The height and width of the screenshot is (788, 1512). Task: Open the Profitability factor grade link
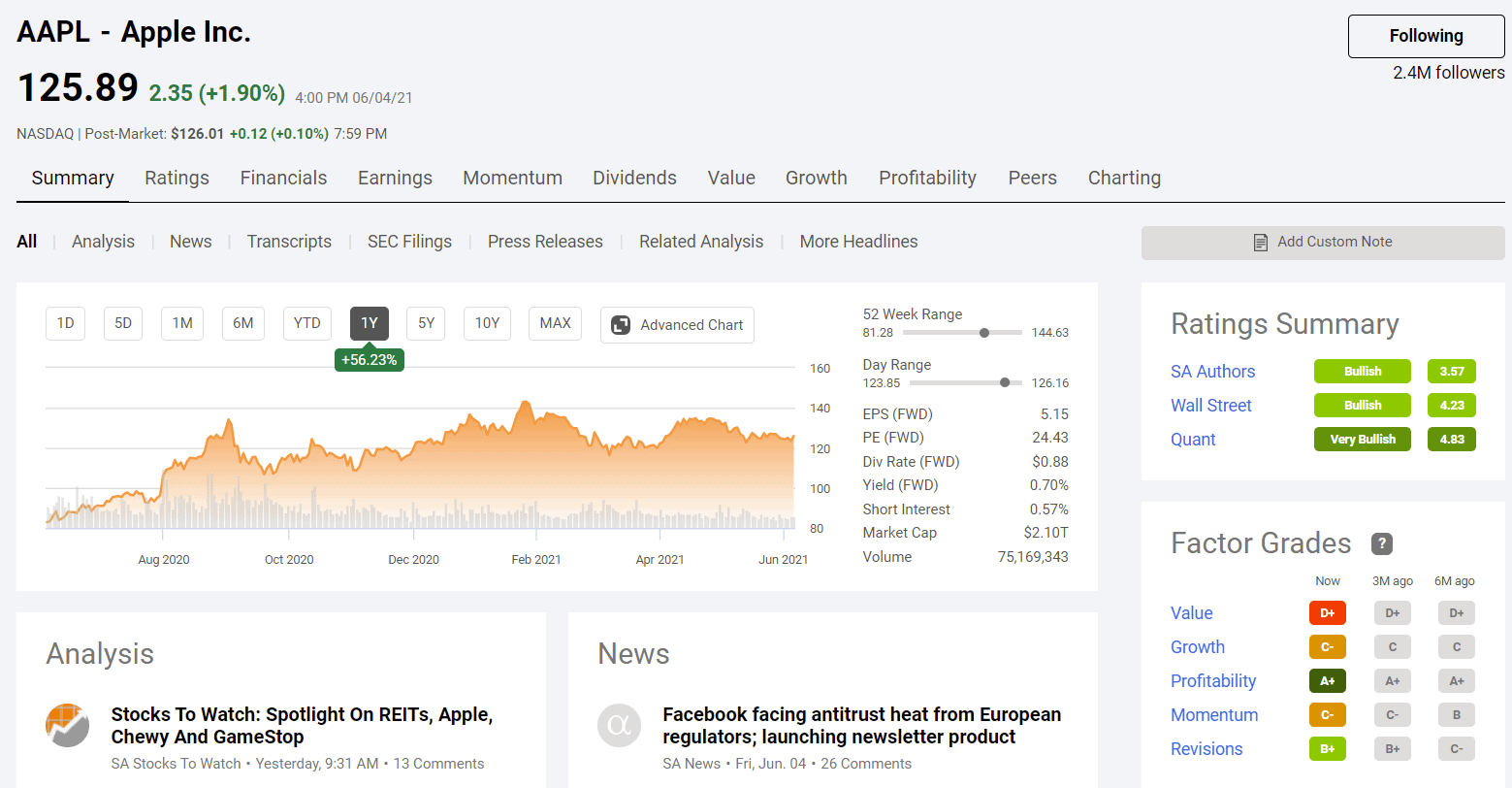coord(1213,681)
